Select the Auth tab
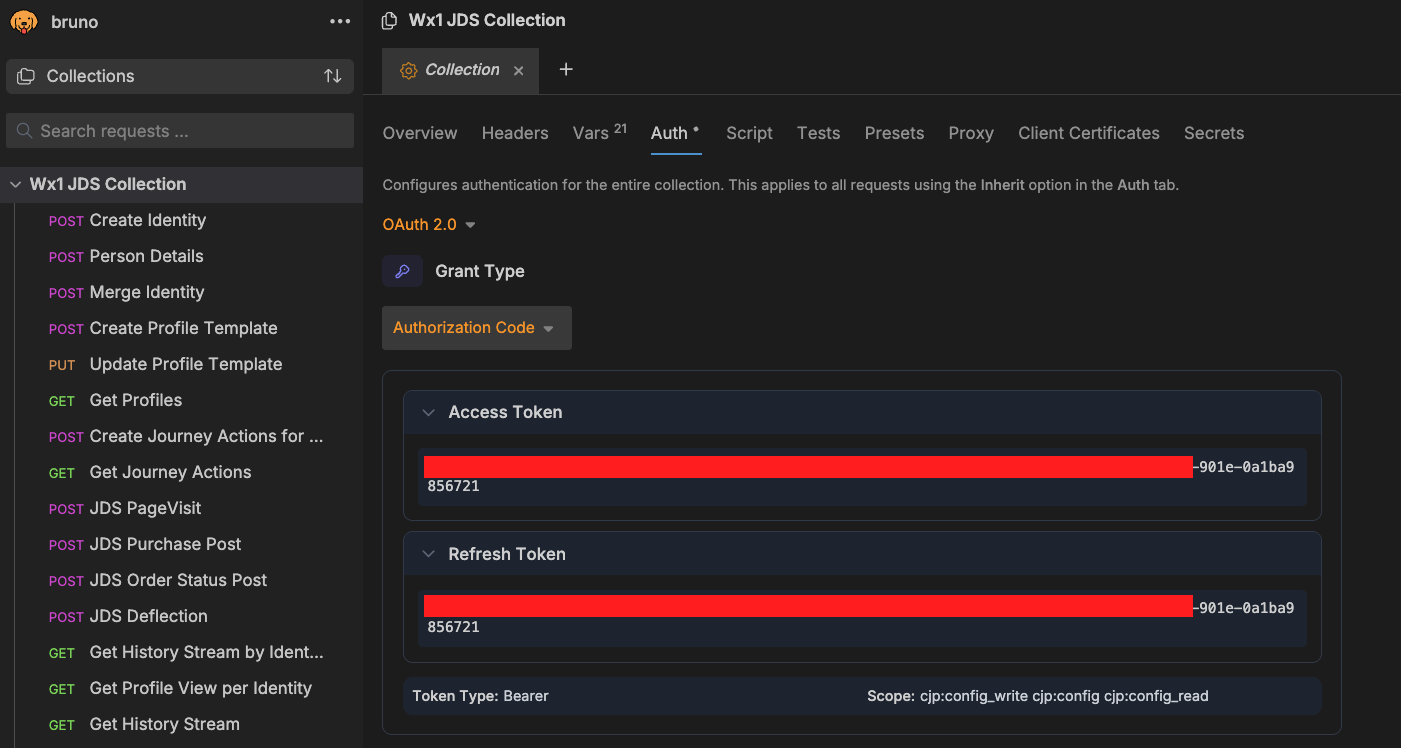The height and width of the screenshot is (748, 1401). 676,133
